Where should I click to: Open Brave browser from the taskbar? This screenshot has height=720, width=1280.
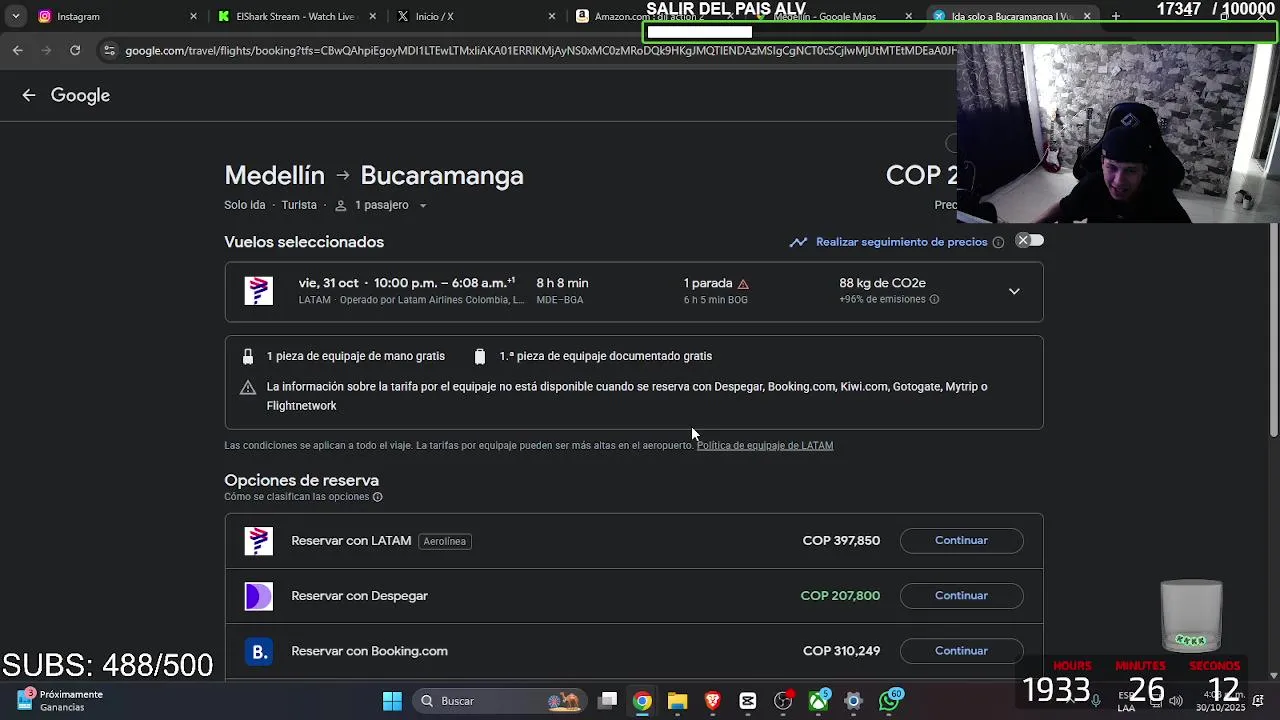pyautogui.click(x=713, y=701)
